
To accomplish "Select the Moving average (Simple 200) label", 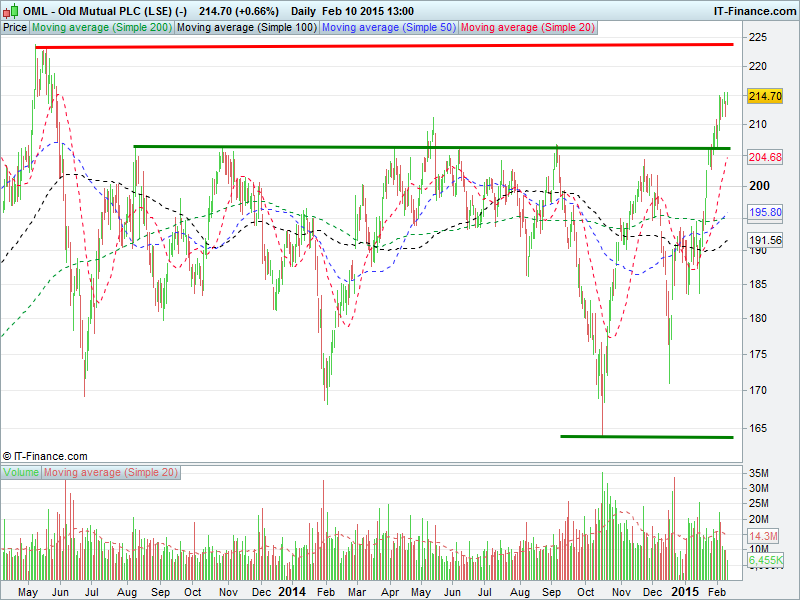I will [x=102, y=28].
